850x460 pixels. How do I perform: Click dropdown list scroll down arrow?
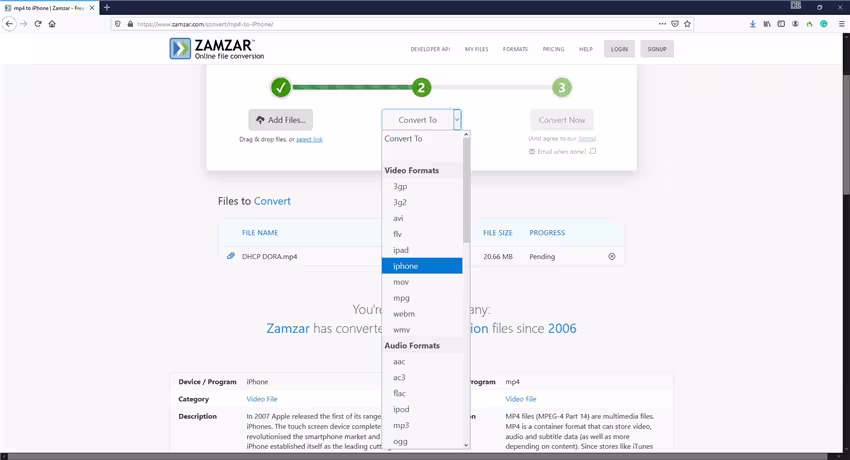[466, 445]
